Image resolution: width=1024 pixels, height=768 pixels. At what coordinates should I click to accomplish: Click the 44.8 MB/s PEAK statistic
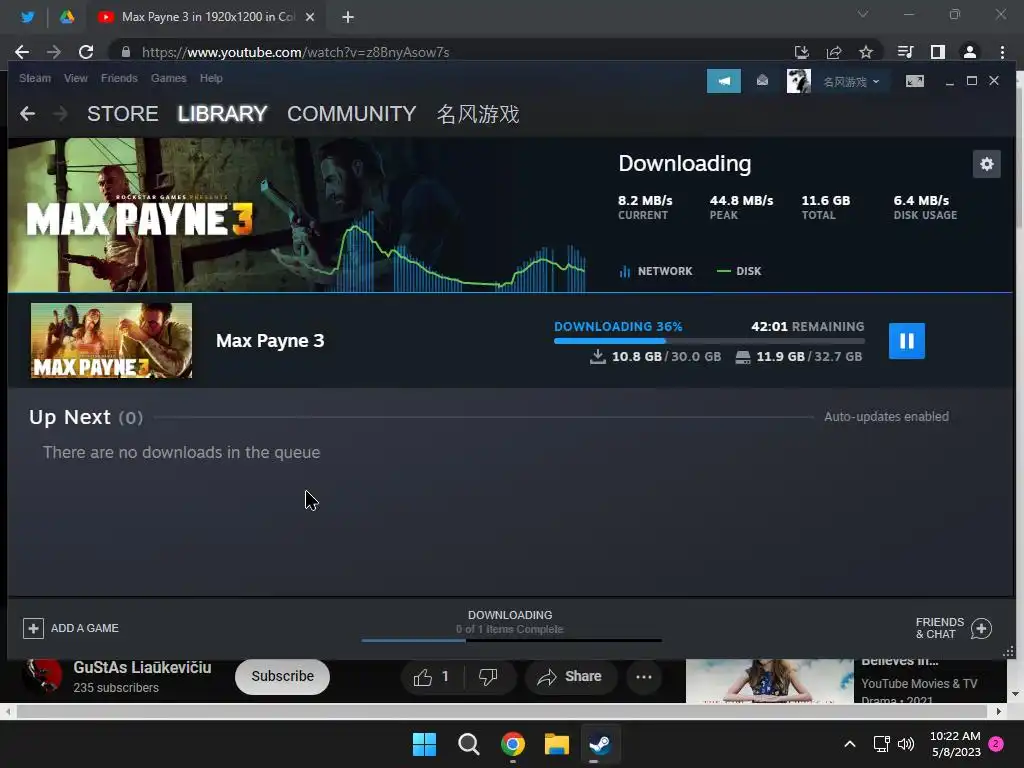point(741,207)
